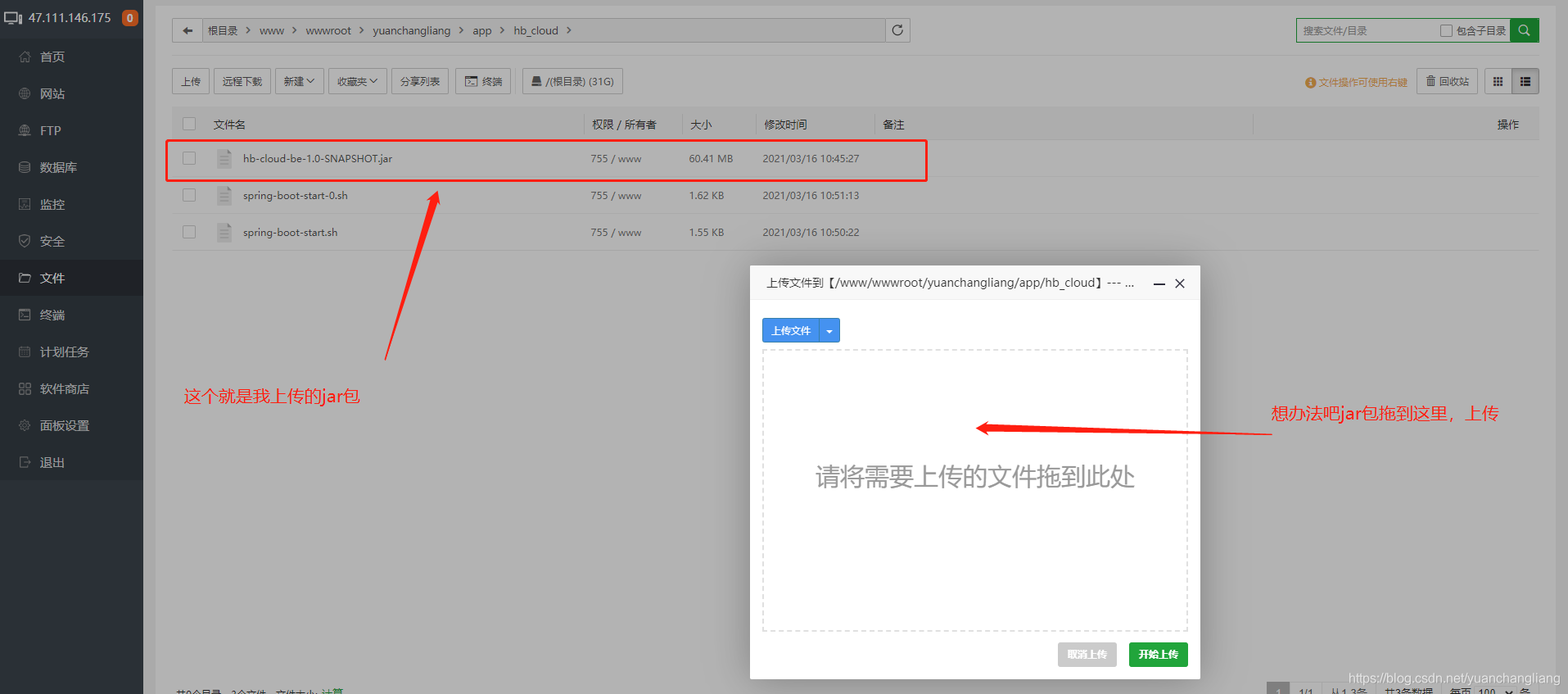This screenshot has width=1568, height=694.
Task: Click file icon of spring-boot-start-0.sh
Action: (x=224, y=195)
